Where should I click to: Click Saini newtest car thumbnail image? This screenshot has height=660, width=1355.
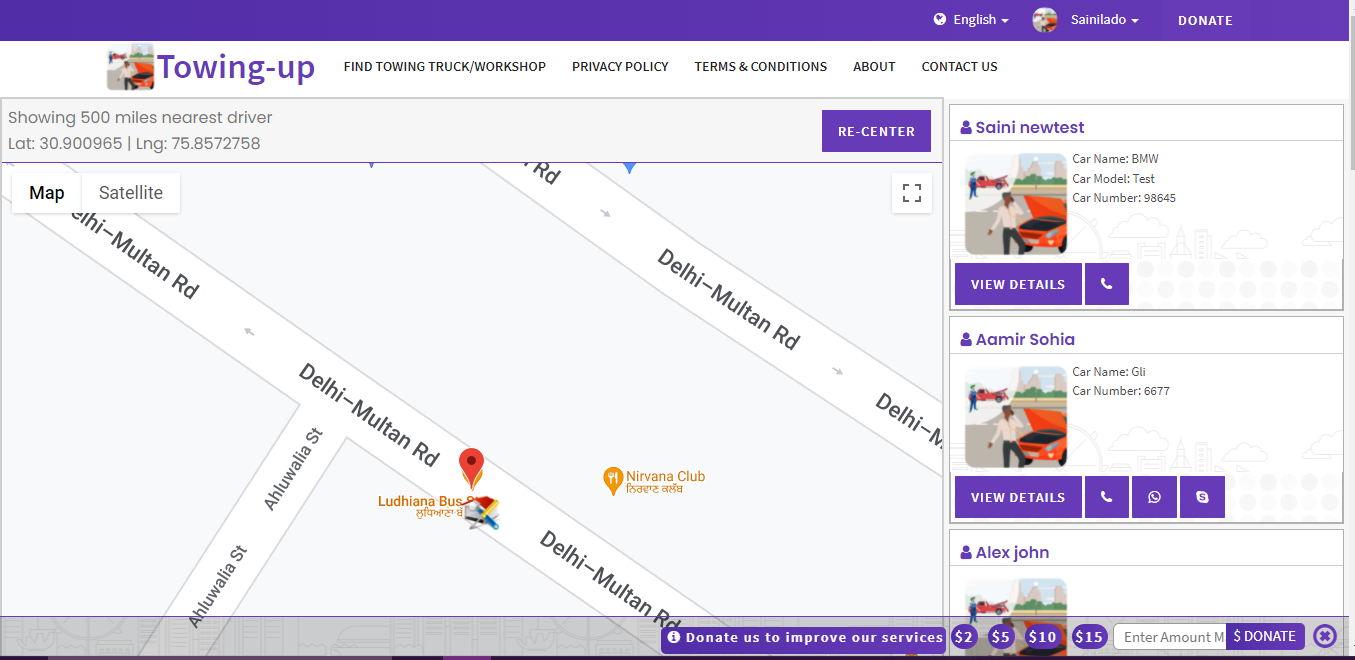pos(1015,204)
